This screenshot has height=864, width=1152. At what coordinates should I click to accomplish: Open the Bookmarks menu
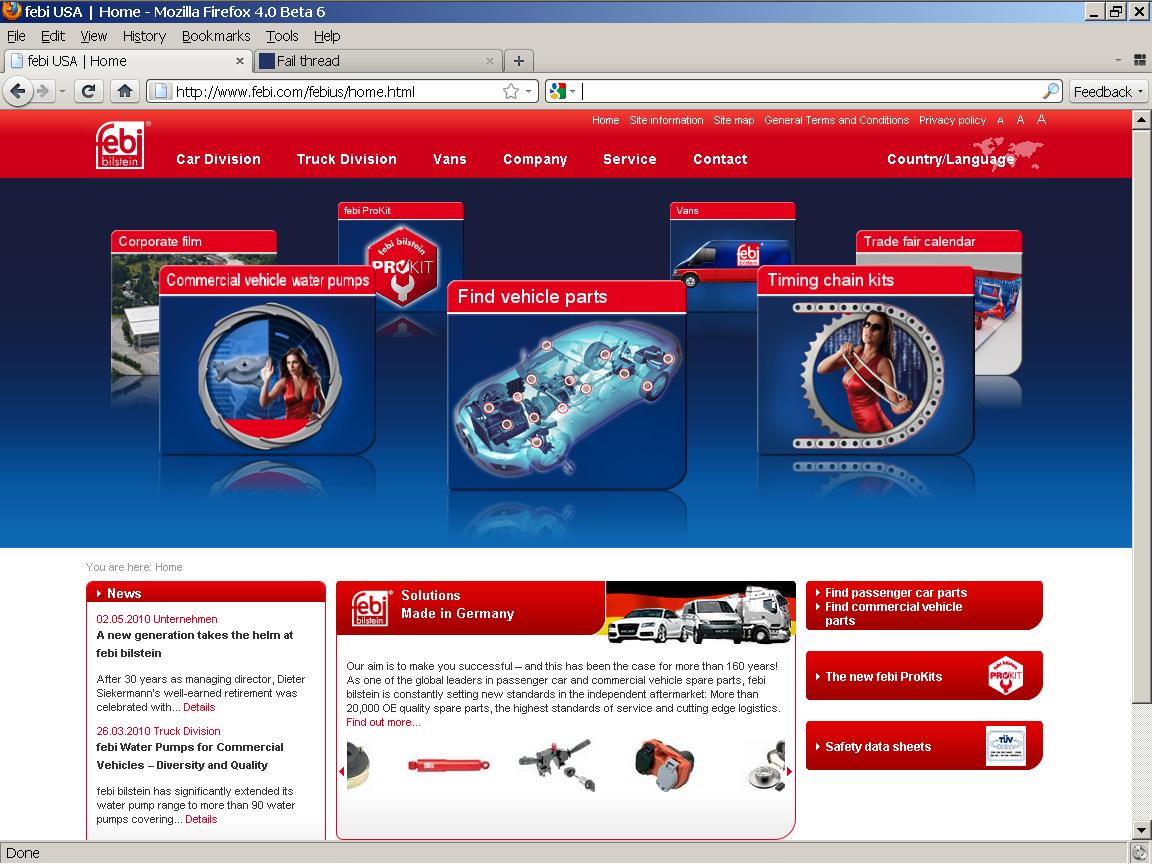point(216,36)
